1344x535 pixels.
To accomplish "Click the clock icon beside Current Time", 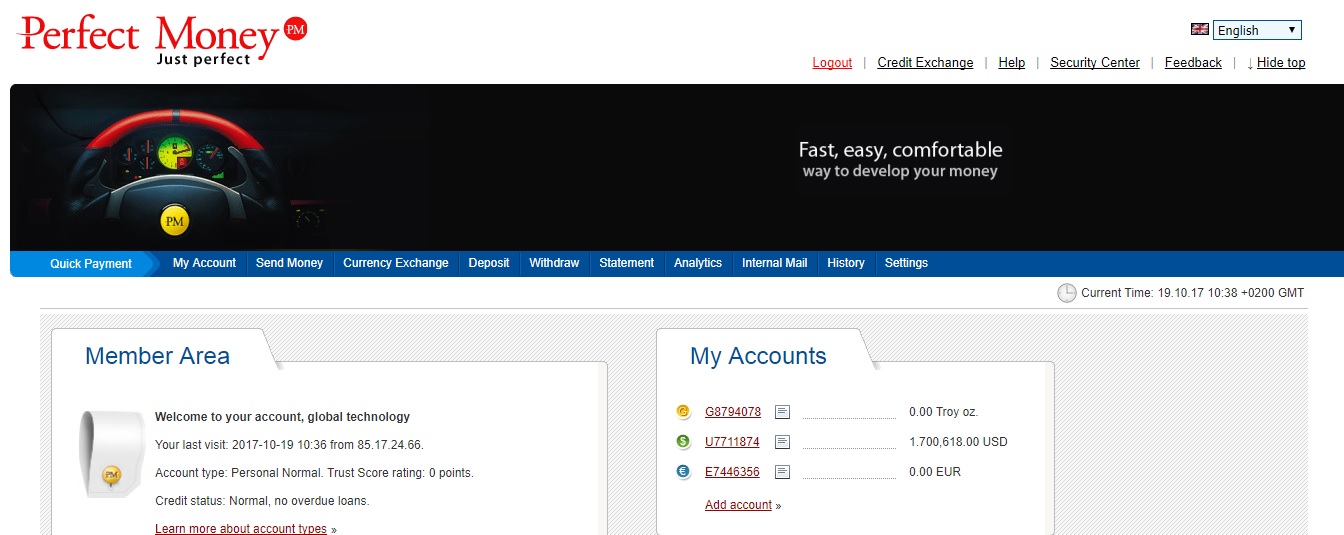I will pyautogui.click(x=1067, y=293).
